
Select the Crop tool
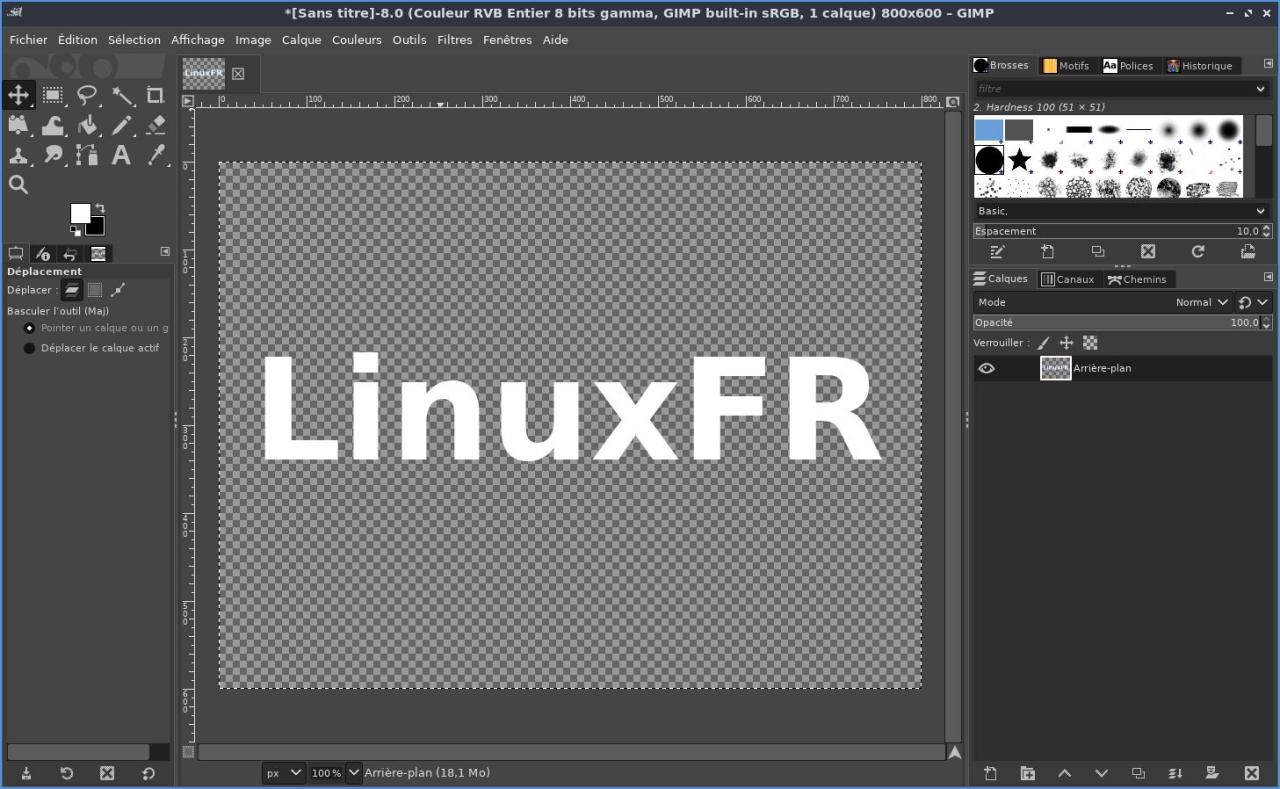coord(155,95)
